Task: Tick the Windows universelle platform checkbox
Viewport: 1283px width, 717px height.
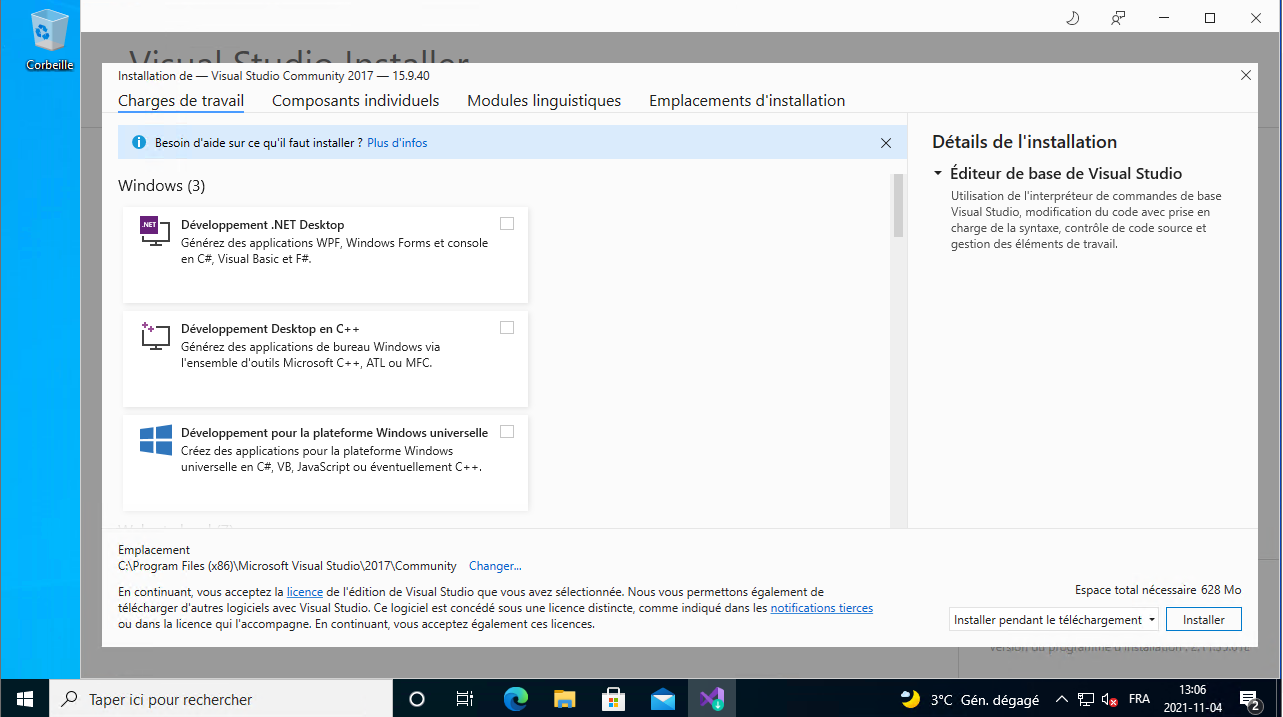Action: tap(507, 431)
